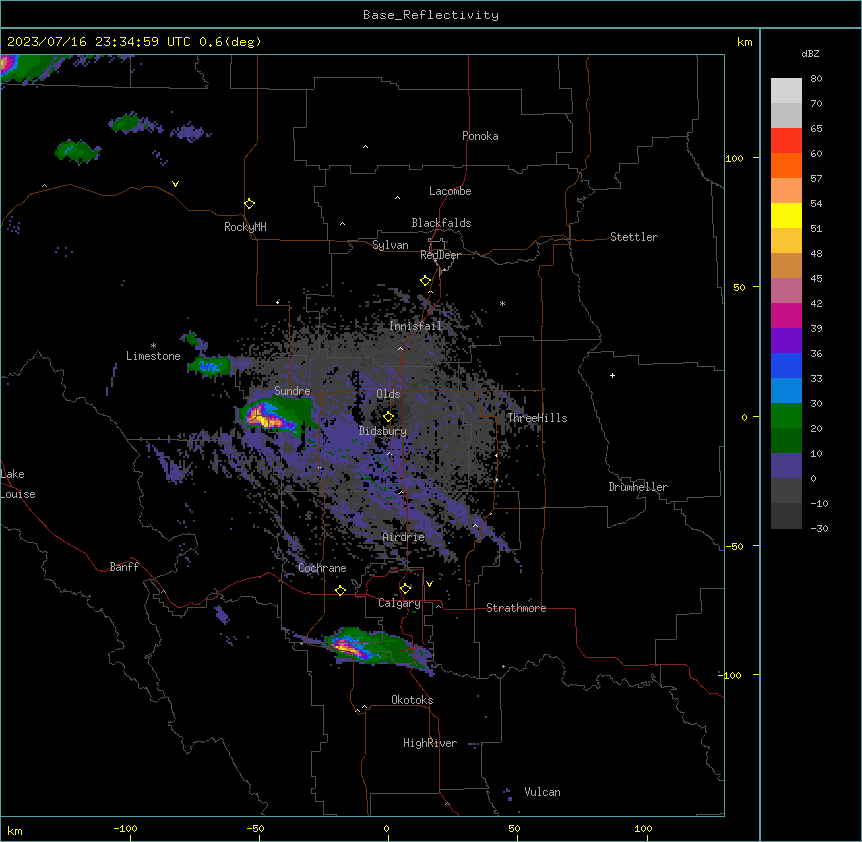862x842 pixels.
Task: Click the light gray 80 dBZ legend swatch
Action: click(x=786, y=91)
